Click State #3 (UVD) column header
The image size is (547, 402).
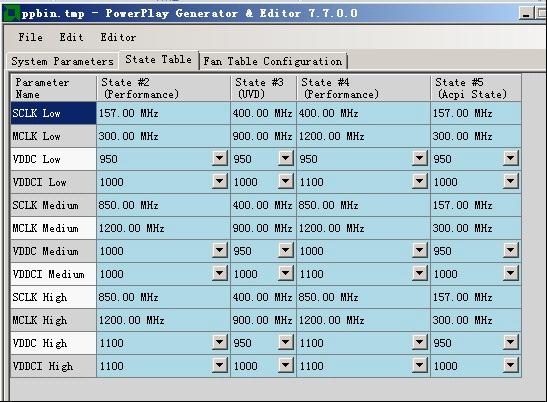(263, 88)
